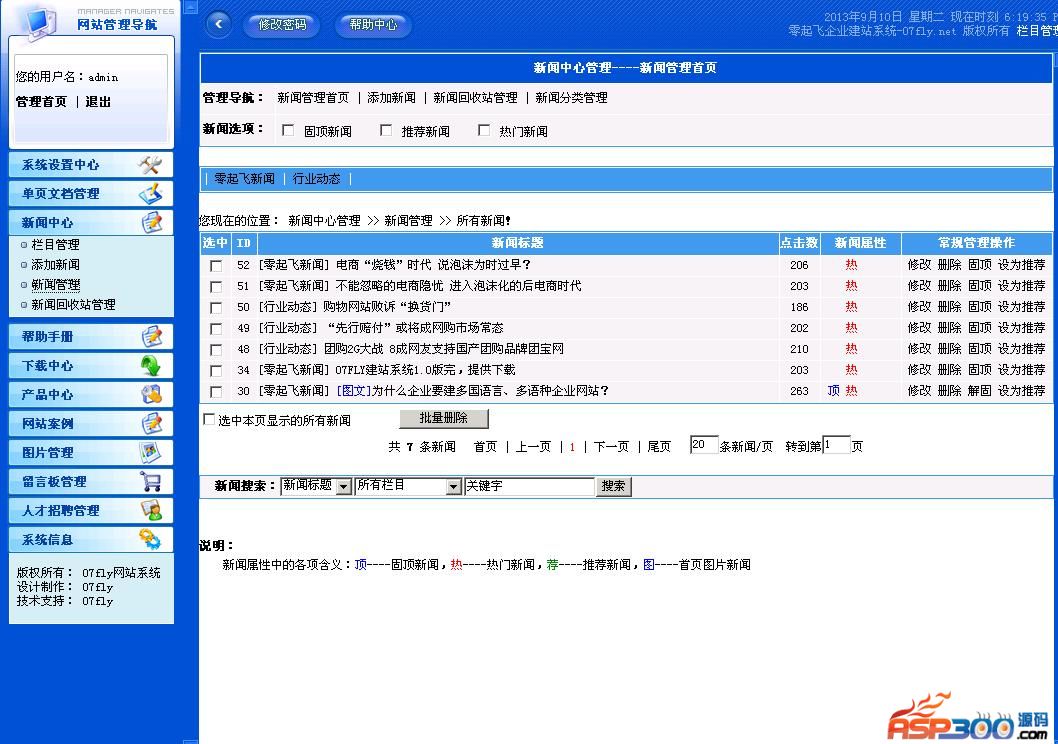Open 图片管理 menu section
The width and height of the screenshot is (1058, 744).
(91, 453)
